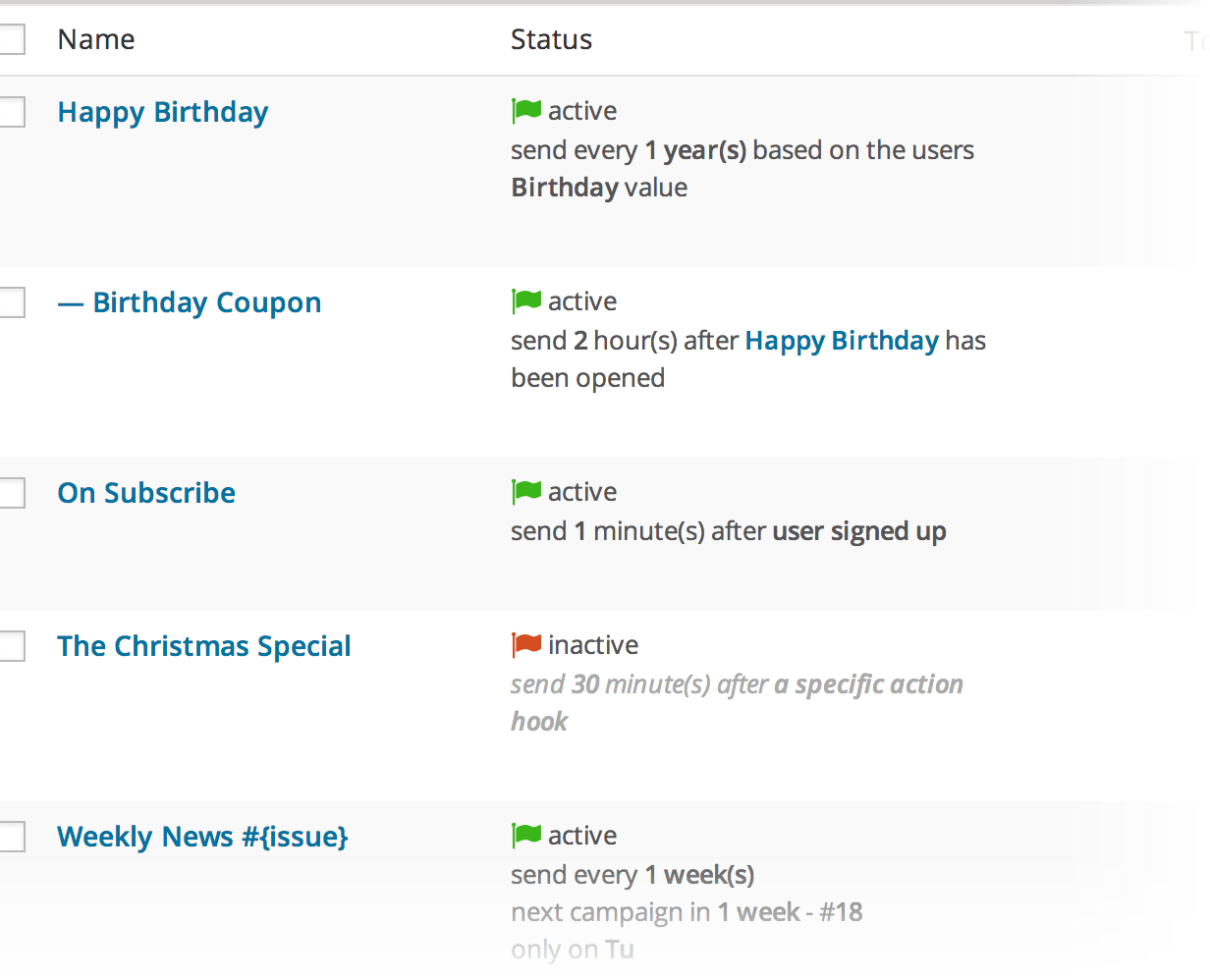The width and height of the screenshot is (1210, 980).
Task: Open the Birthday Coupon campaign
Action: [x=207, y=303]
